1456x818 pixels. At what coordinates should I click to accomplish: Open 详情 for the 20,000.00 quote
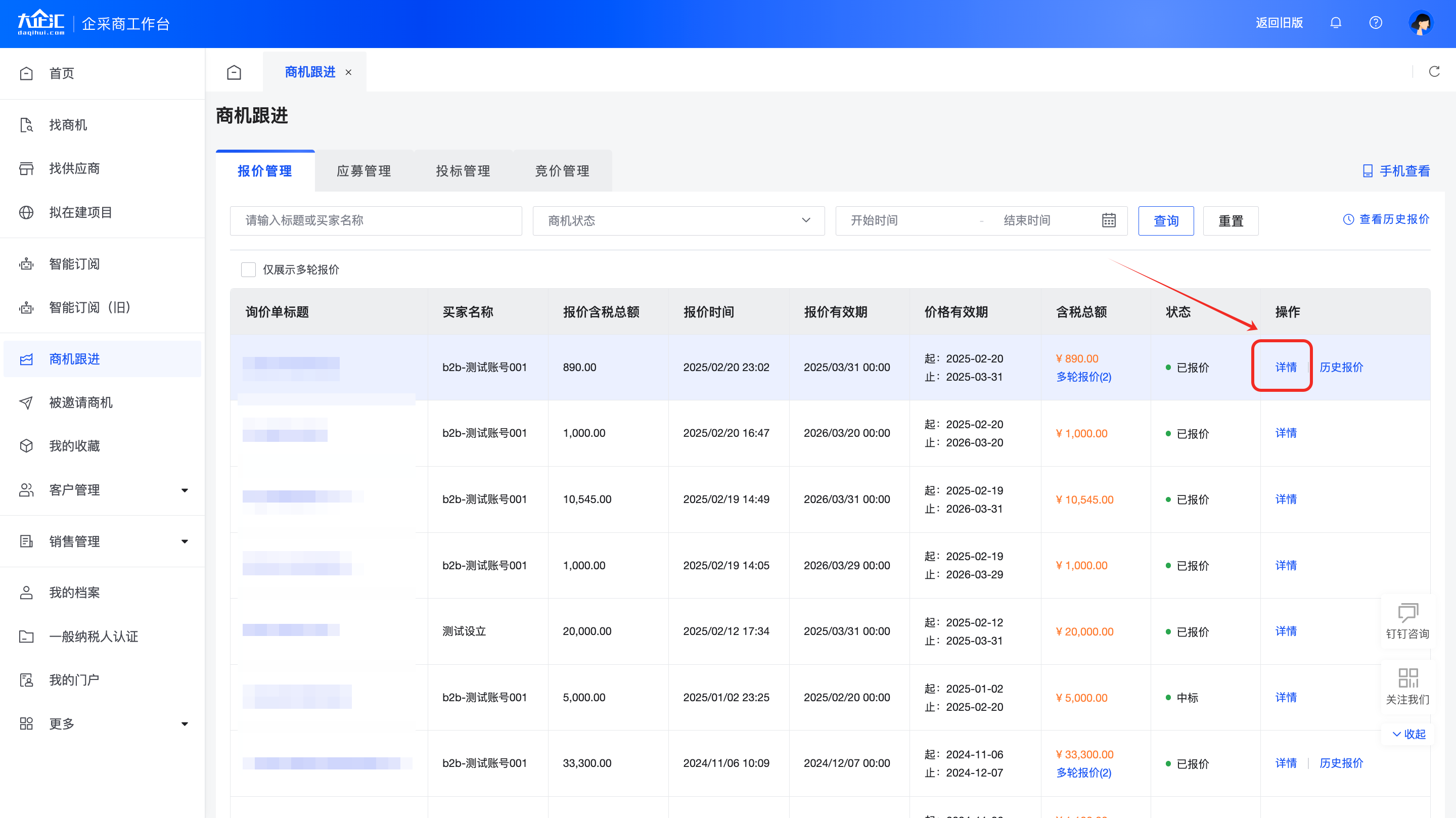1286,631
